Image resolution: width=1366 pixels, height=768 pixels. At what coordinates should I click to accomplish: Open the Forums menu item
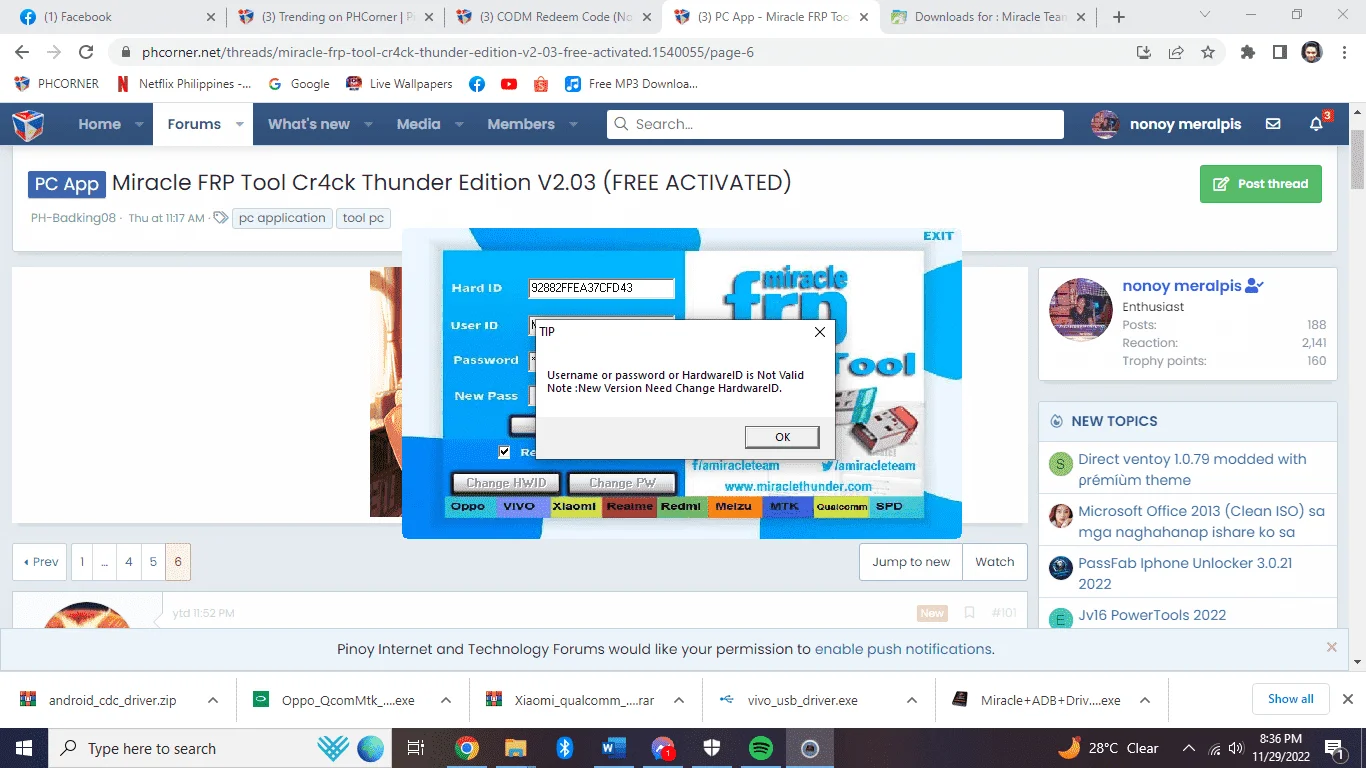click(194, 124)
